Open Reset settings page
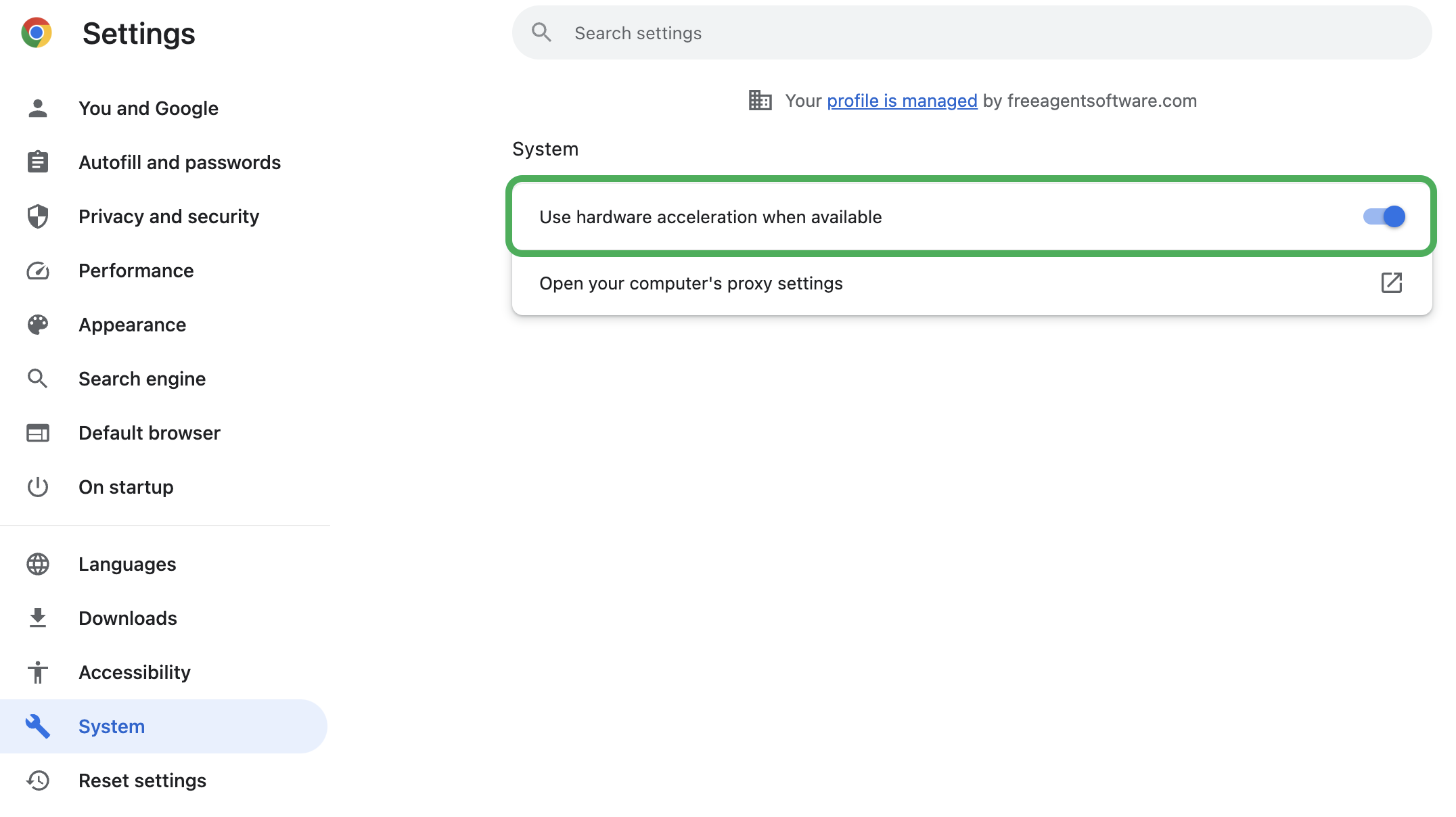The height and width of the screenshot is (817, 1456). (164, 780)
